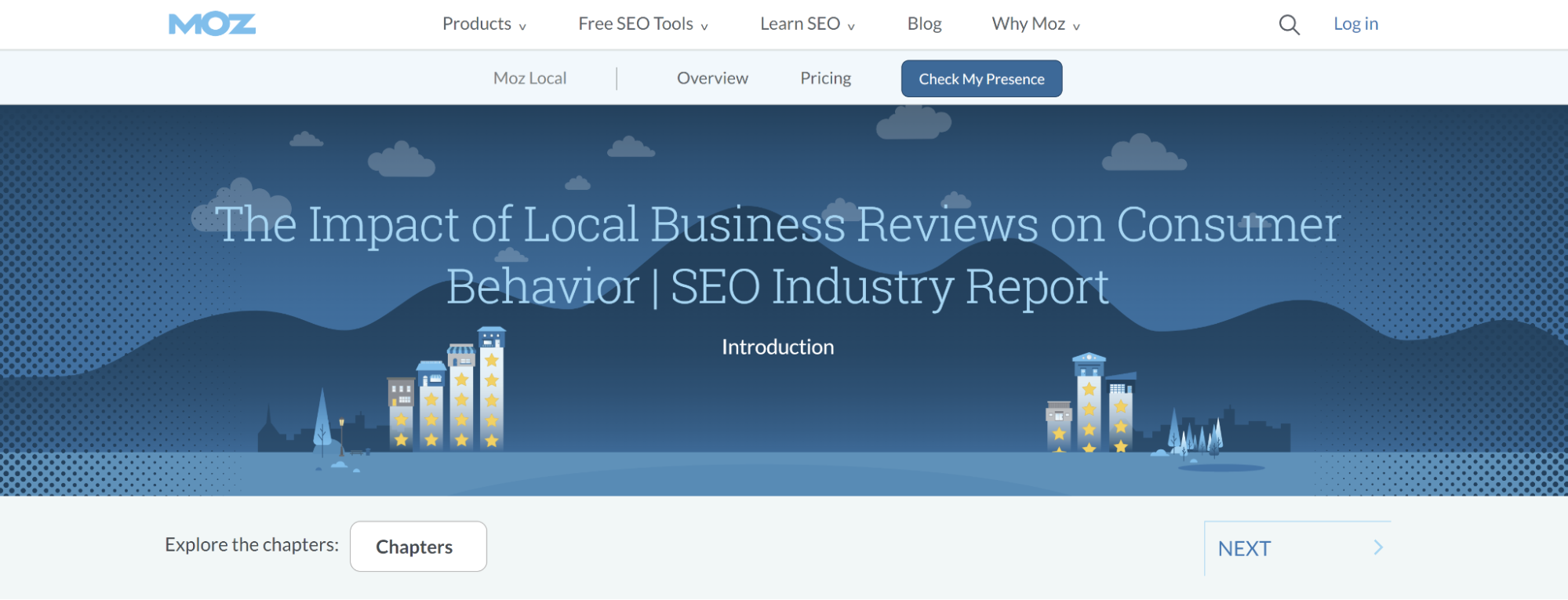Select the Overview tab
The image size is (1568, 600).
pos(712,78)
